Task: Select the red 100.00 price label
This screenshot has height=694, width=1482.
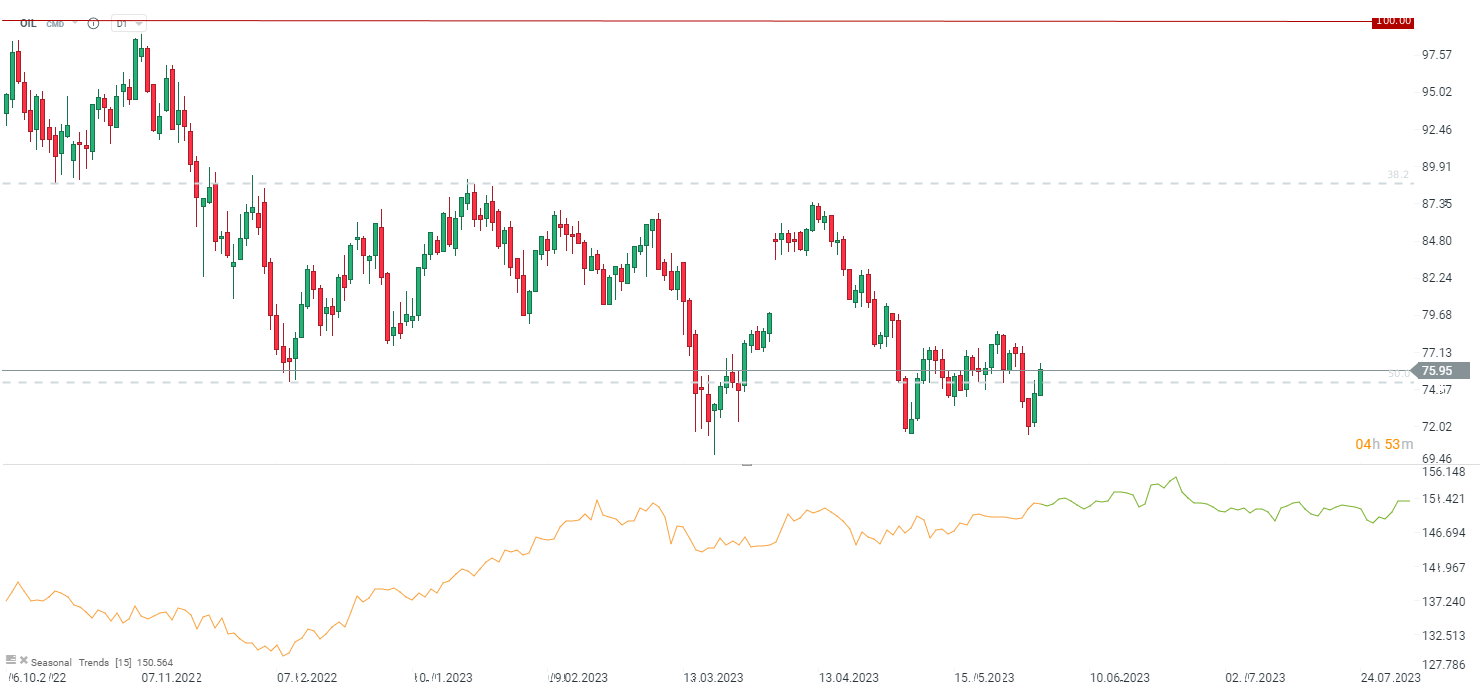Action: tap(1392, 21)
